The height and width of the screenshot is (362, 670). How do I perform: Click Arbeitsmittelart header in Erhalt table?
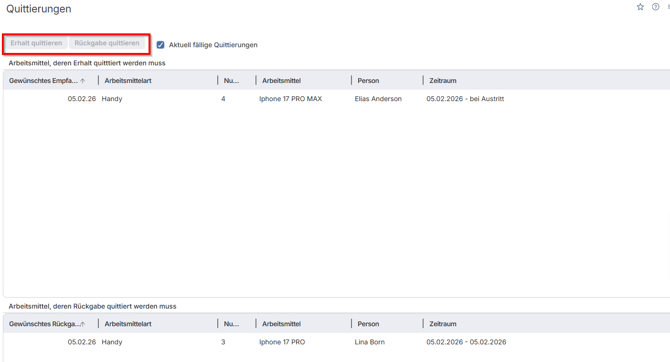128,80
